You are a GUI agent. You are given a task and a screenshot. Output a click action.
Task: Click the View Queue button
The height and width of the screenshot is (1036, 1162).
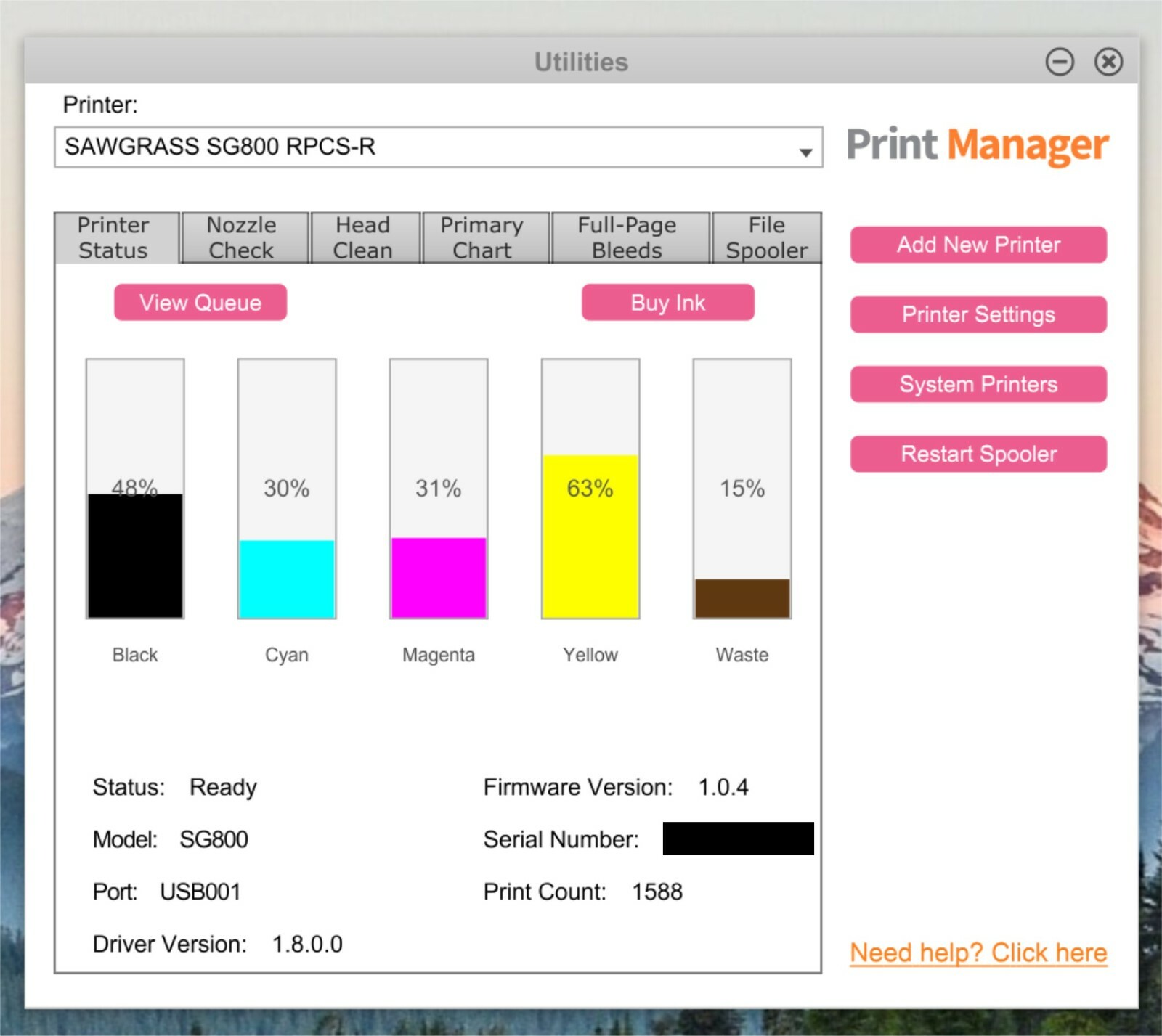200,303
